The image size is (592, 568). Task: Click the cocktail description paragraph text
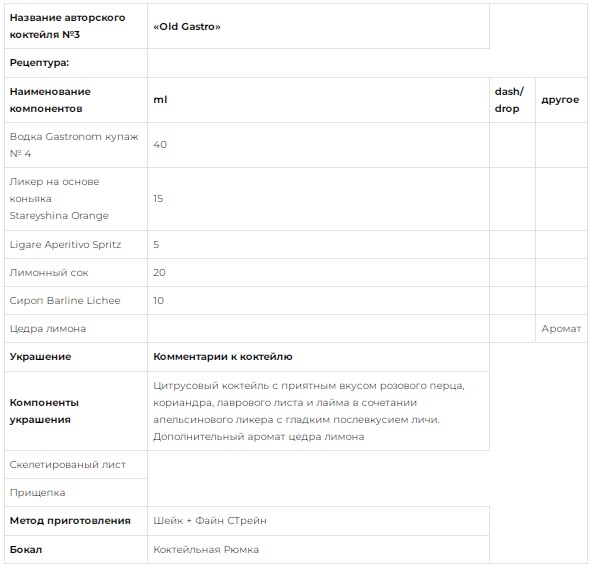point(309,411)
